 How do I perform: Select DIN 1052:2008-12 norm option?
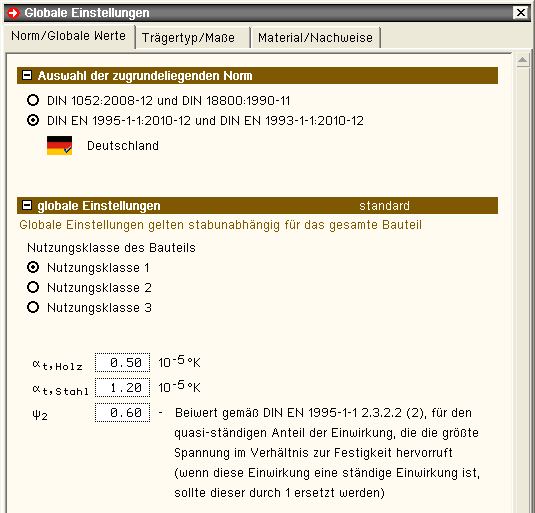[x=33, y=100]
